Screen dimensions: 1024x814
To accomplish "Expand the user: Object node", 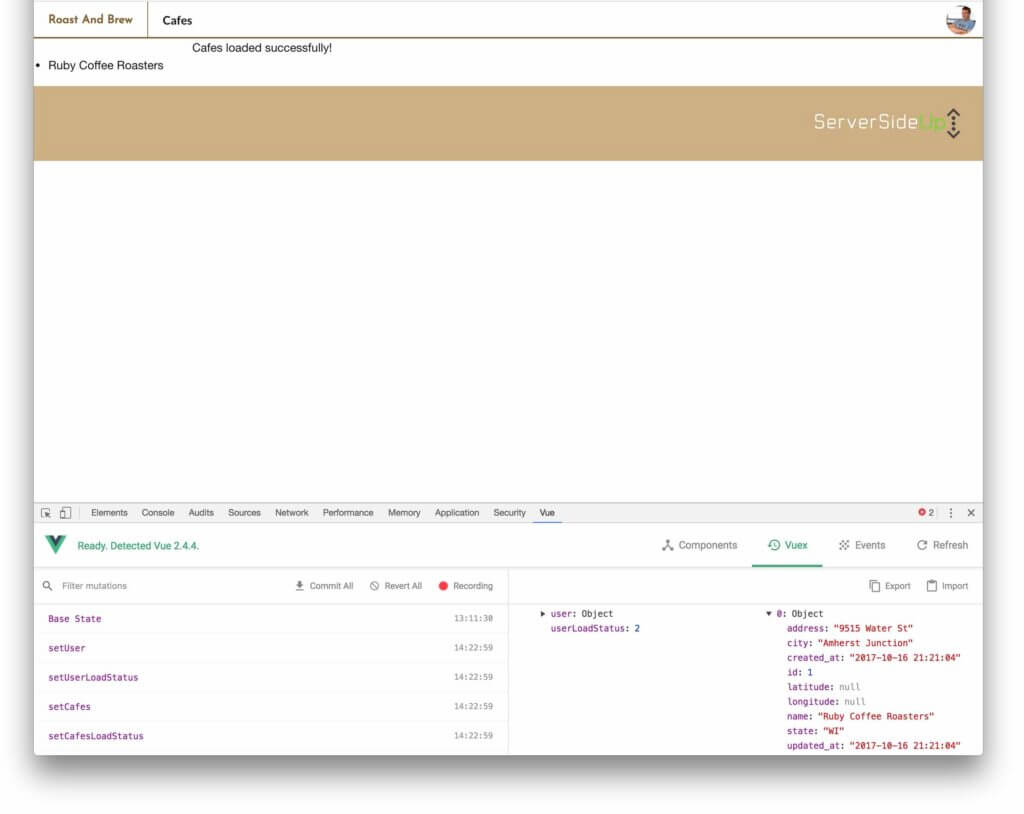I will coord(543,614).
